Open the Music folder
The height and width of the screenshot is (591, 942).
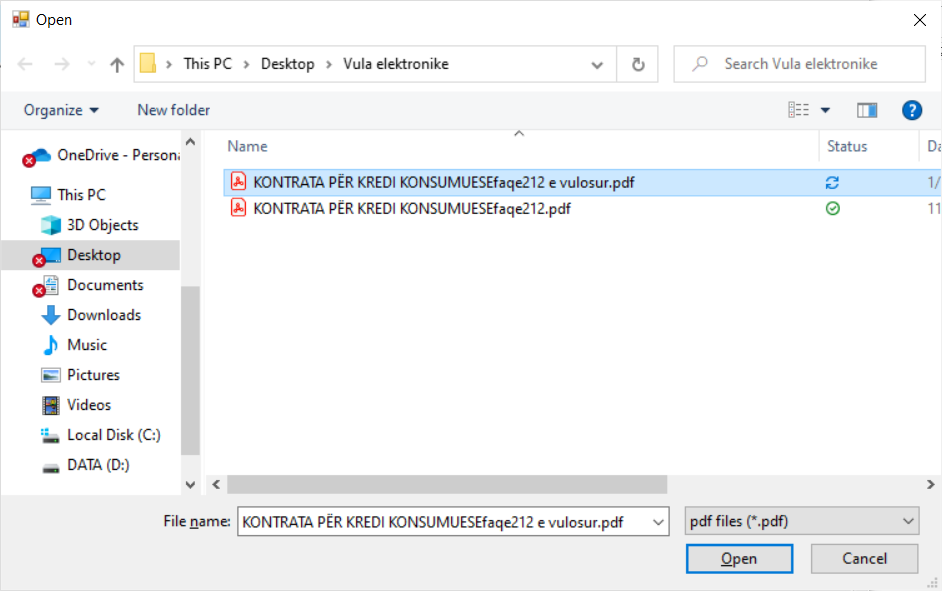(x=74, y=345)
